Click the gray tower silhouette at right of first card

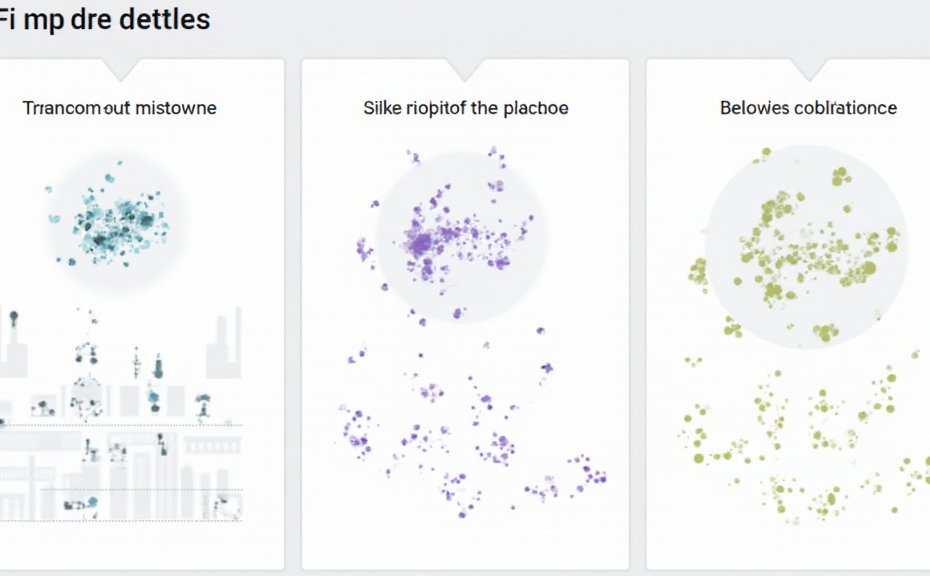[223, 345]
